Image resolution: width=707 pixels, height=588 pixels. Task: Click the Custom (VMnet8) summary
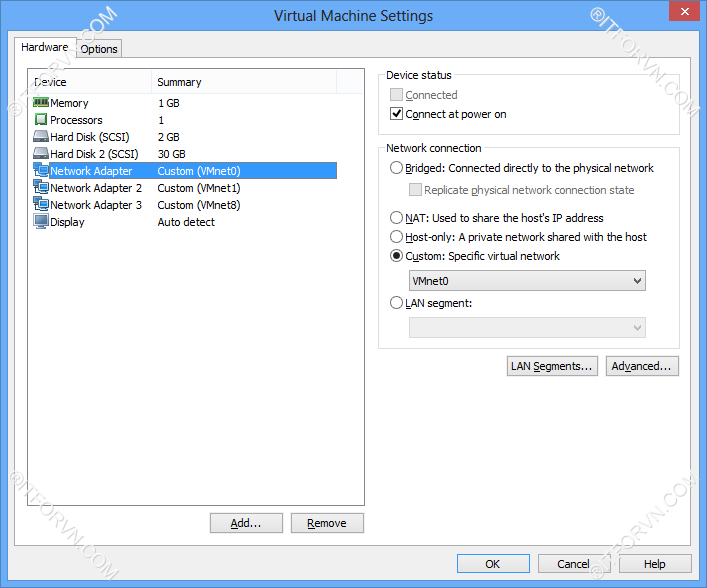[199, 205]
